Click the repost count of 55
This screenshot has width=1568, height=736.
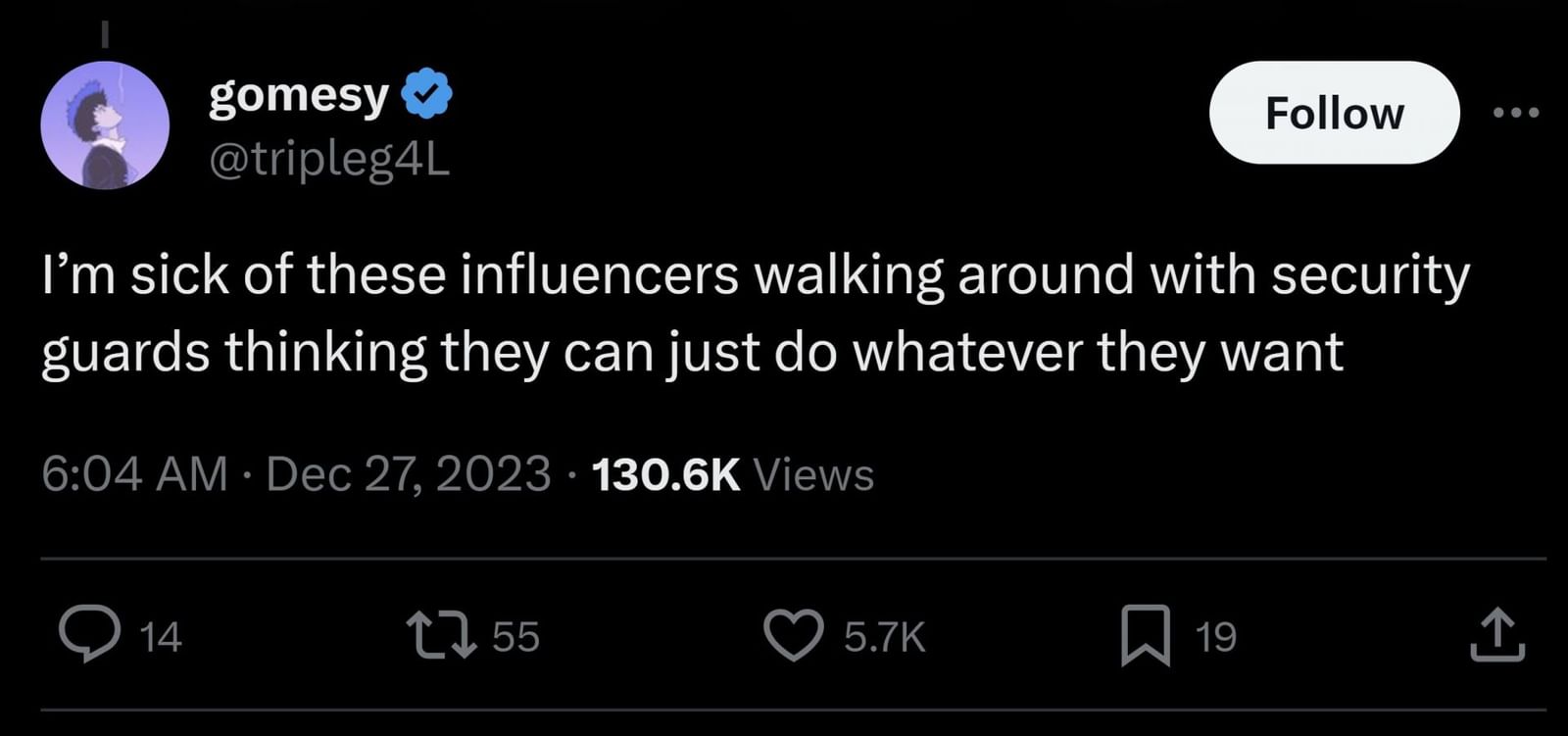coord(515,637)
